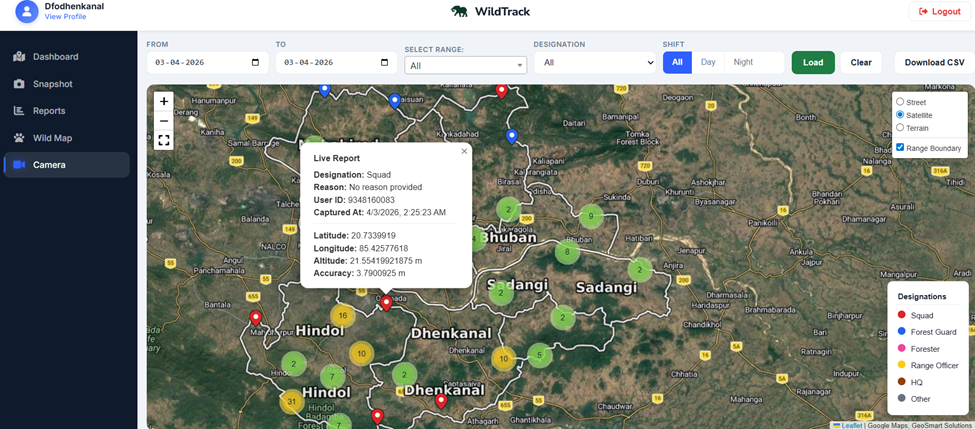
Task: Click the yellow Range Officer legend swatch
Action: tap(902, 365)
